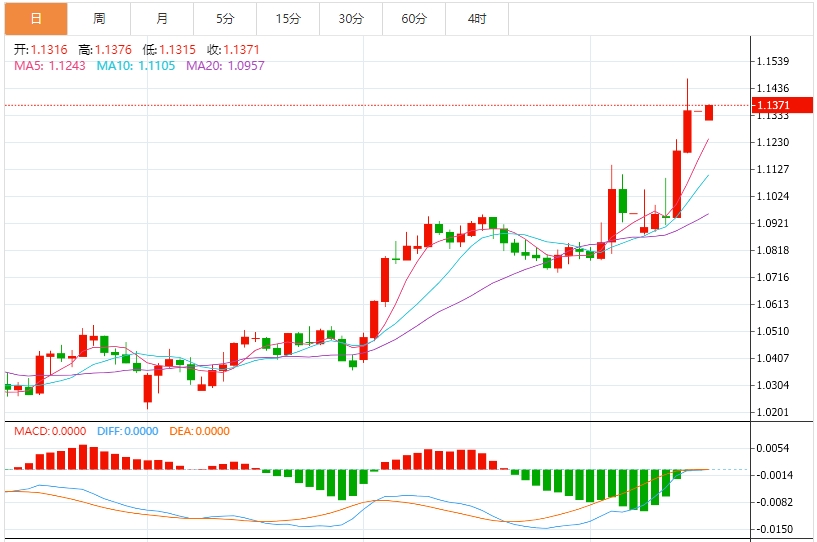
Task: Click the 1.0304 price axis label
Action: coord(773,385)
